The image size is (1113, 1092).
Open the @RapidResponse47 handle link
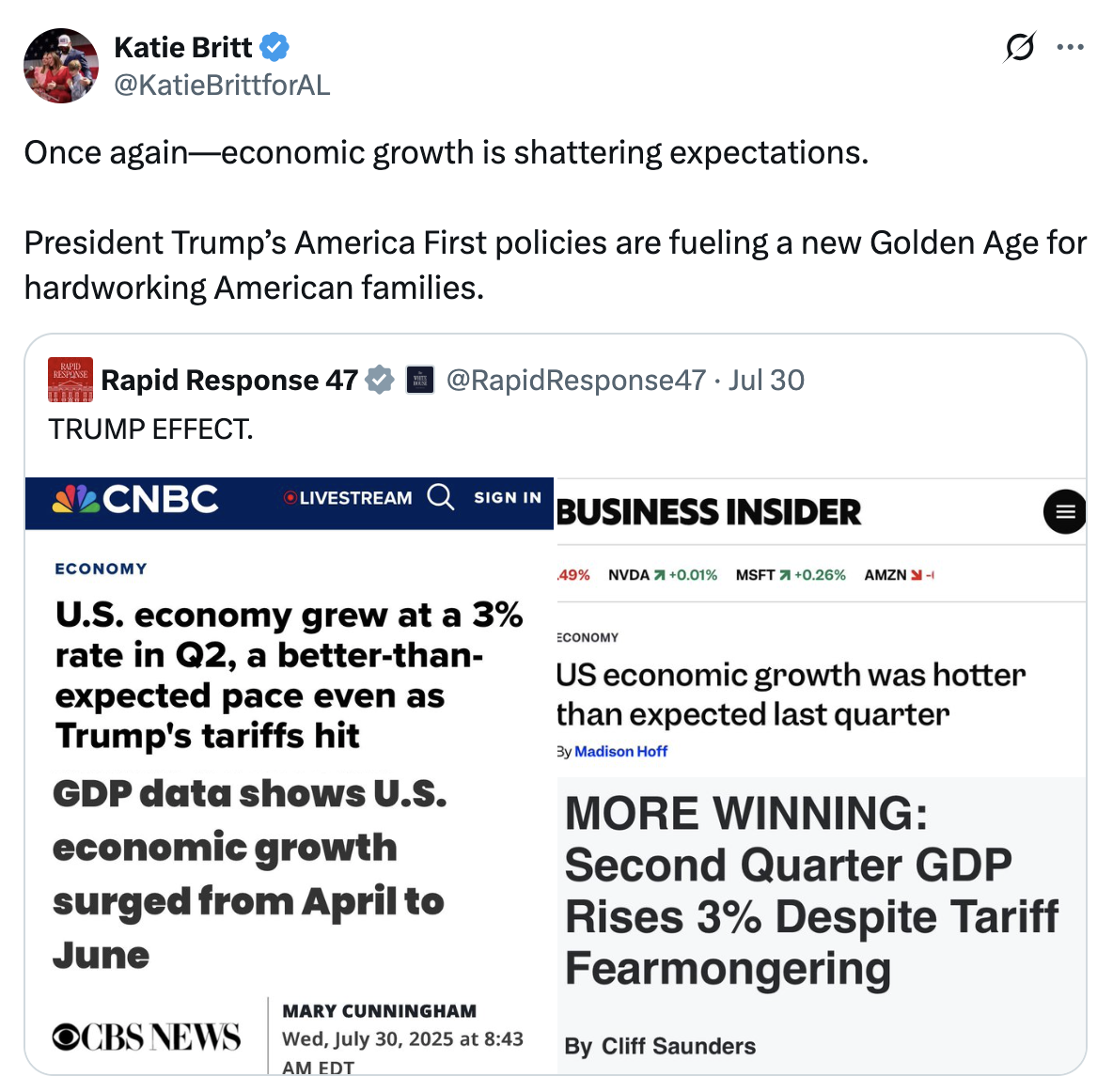575,381
